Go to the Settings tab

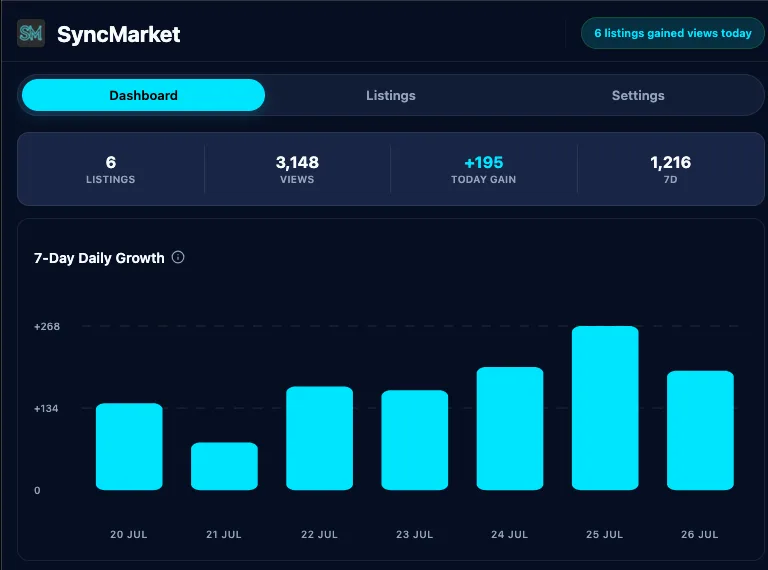point(638,95)
